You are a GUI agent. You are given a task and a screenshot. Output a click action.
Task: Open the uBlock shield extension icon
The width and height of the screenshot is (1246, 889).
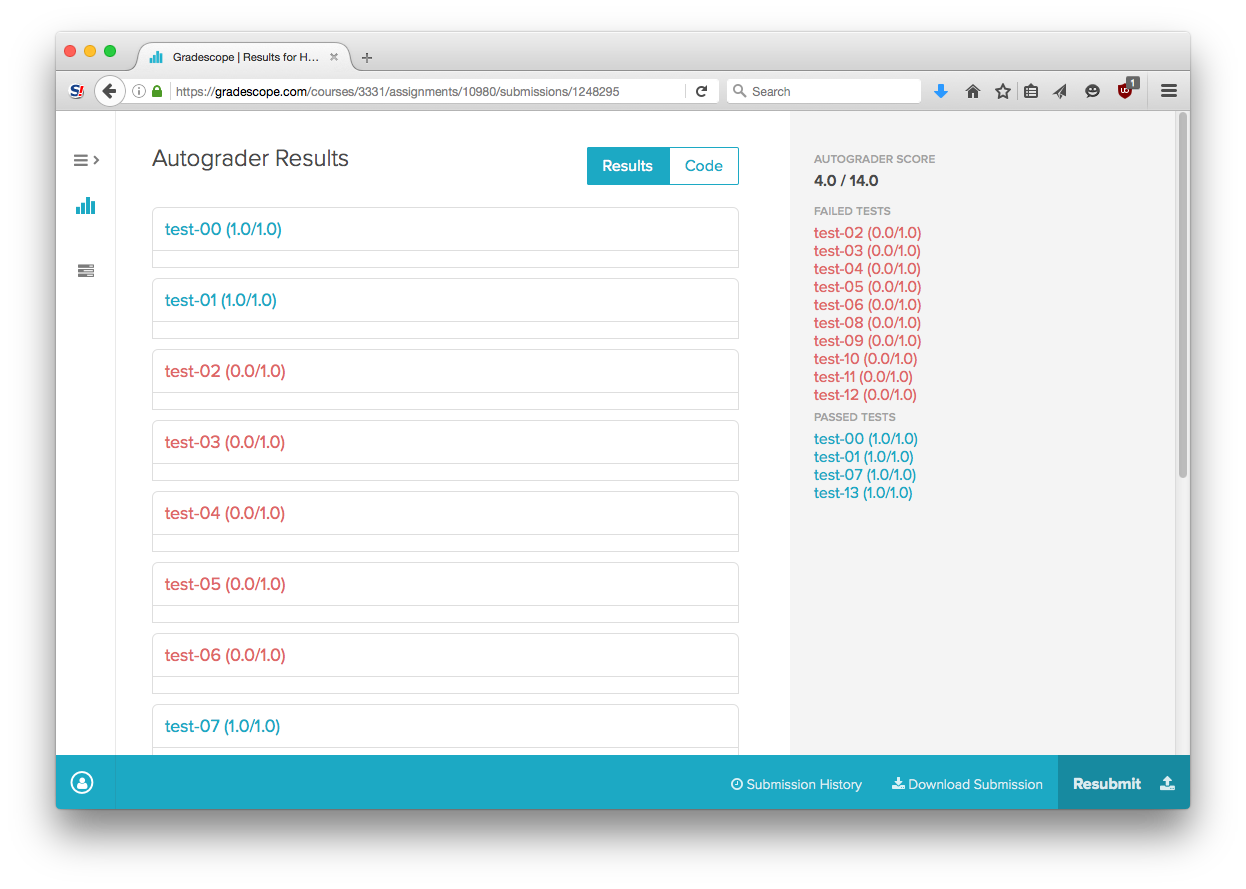(1126, 89)
